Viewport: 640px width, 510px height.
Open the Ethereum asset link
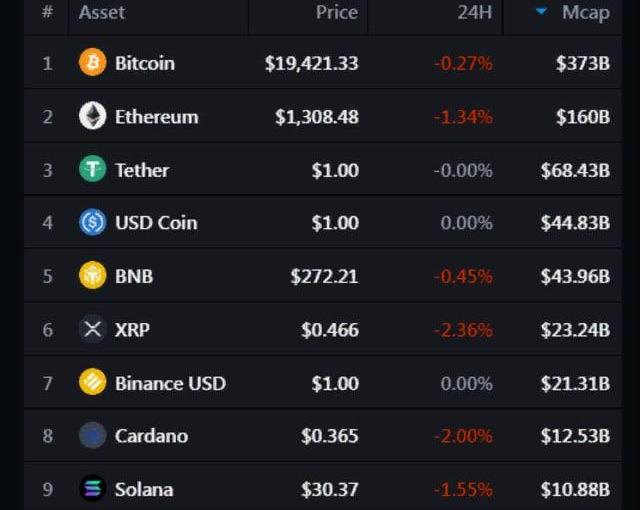pos(157,117)
